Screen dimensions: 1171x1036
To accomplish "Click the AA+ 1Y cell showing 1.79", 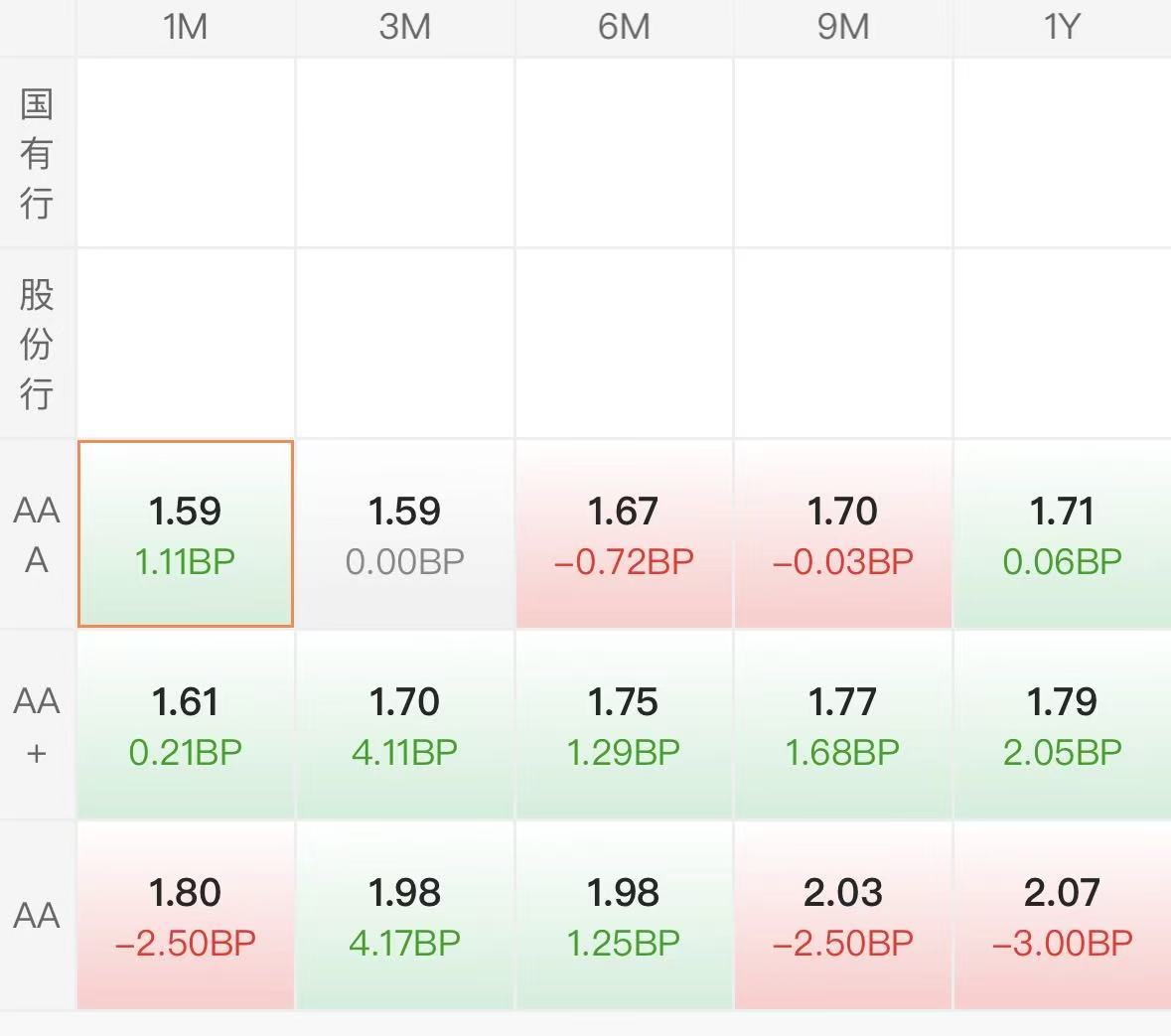I will 1062,725.
